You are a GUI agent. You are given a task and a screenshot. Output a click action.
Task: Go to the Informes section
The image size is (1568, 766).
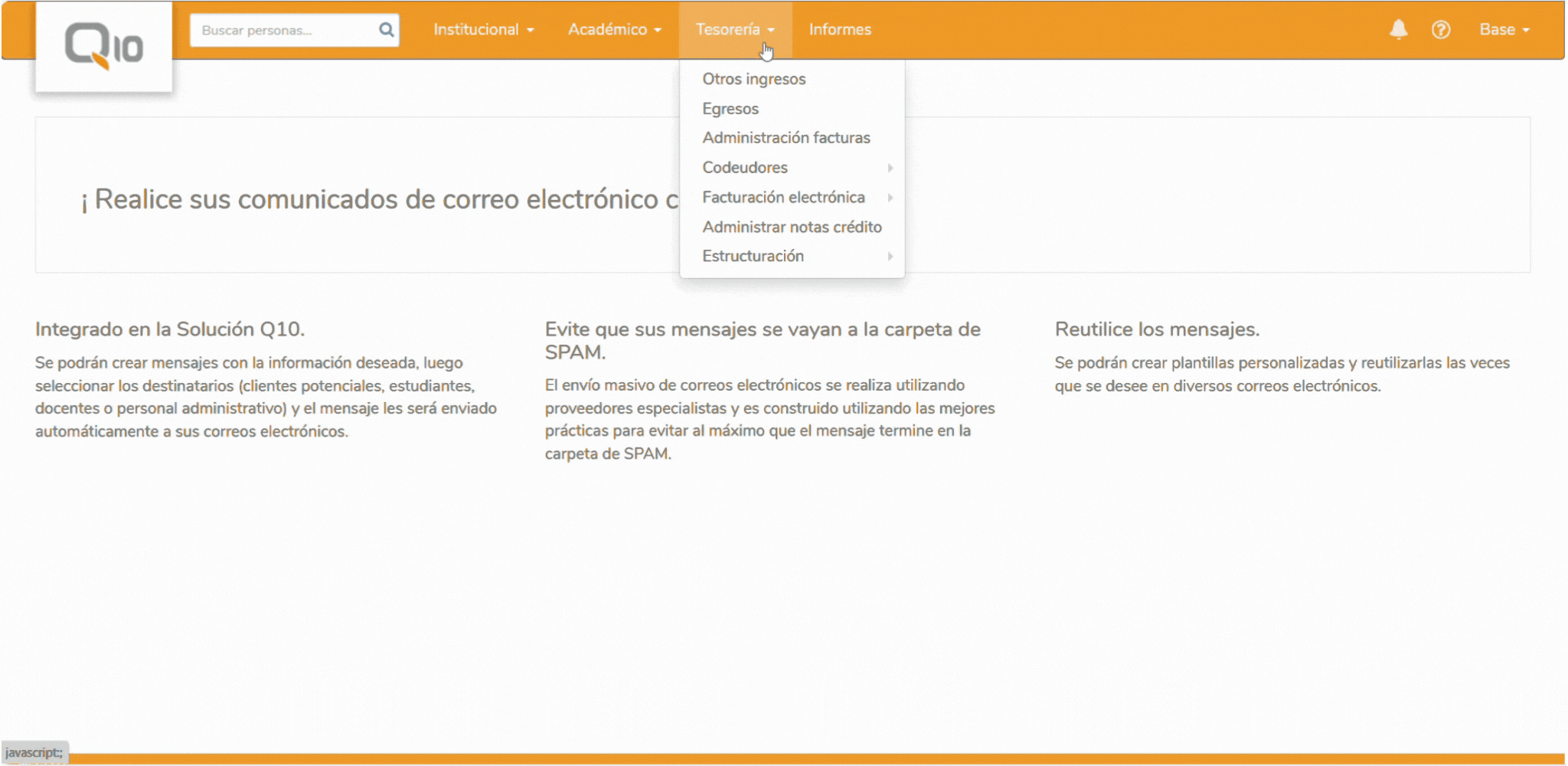tap(840, 30)
